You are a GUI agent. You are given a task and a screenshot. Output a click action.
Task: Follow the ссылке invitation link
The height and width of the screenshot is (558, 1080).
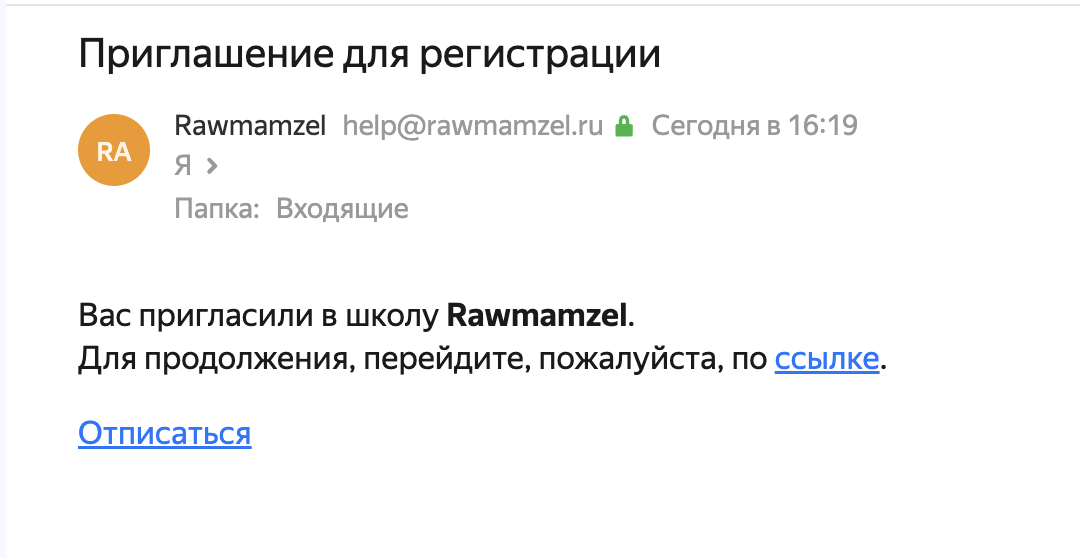[x=827, y=359]
